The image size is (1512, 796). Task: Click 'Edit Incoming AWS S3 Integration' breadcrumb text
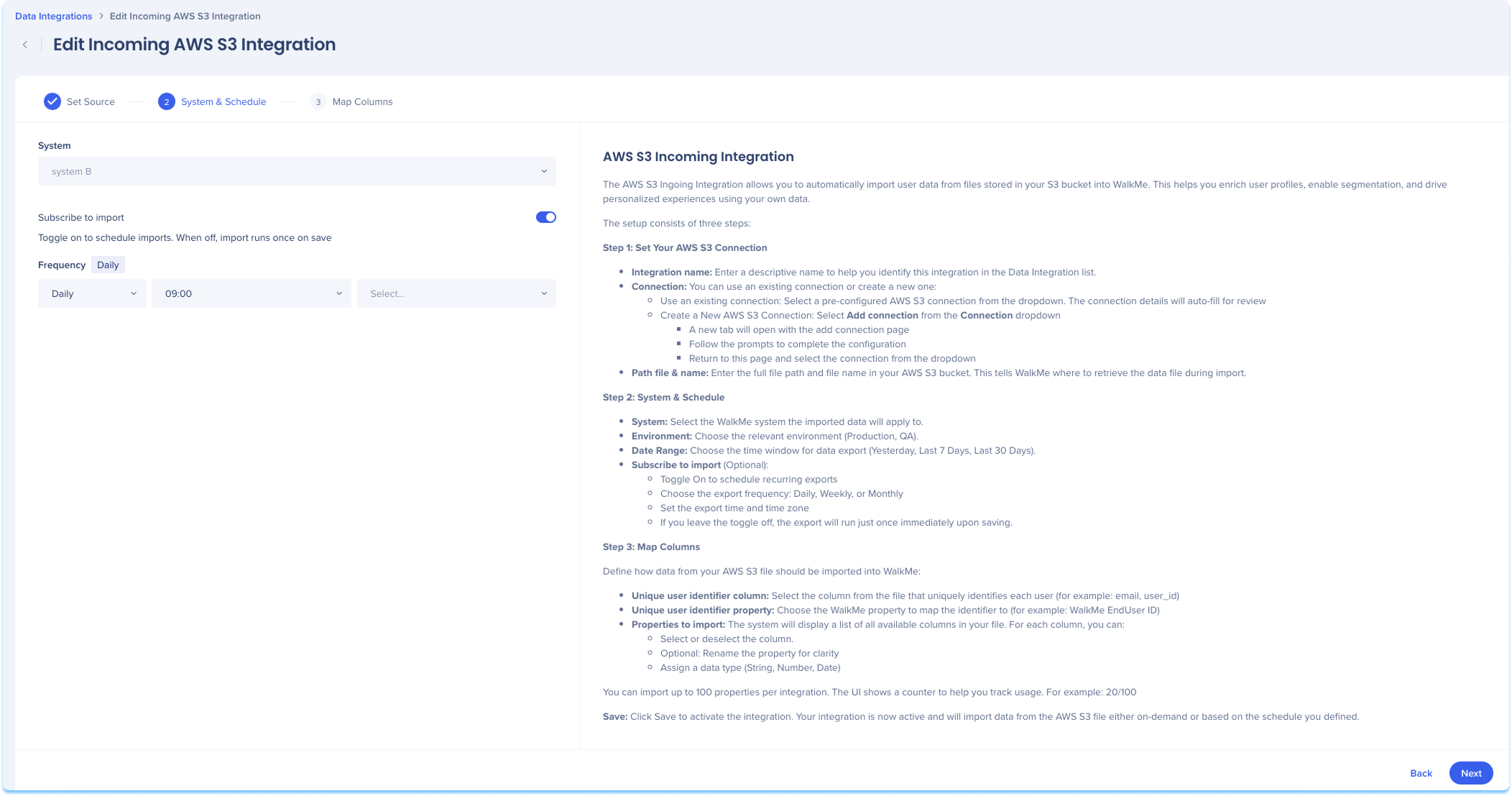coord(185,16)
